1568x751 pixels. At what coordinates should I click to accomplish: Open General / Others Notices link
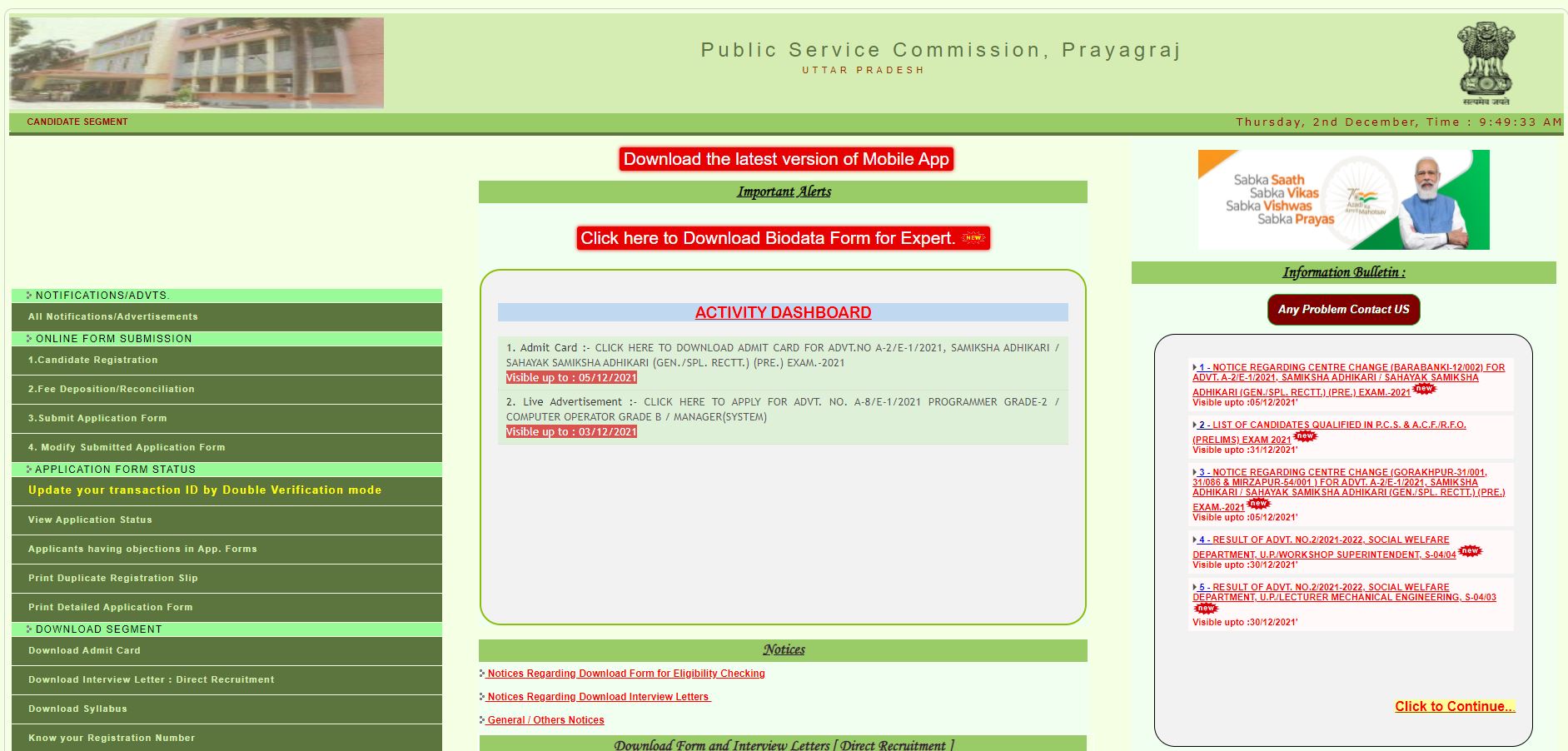point(545,720)
